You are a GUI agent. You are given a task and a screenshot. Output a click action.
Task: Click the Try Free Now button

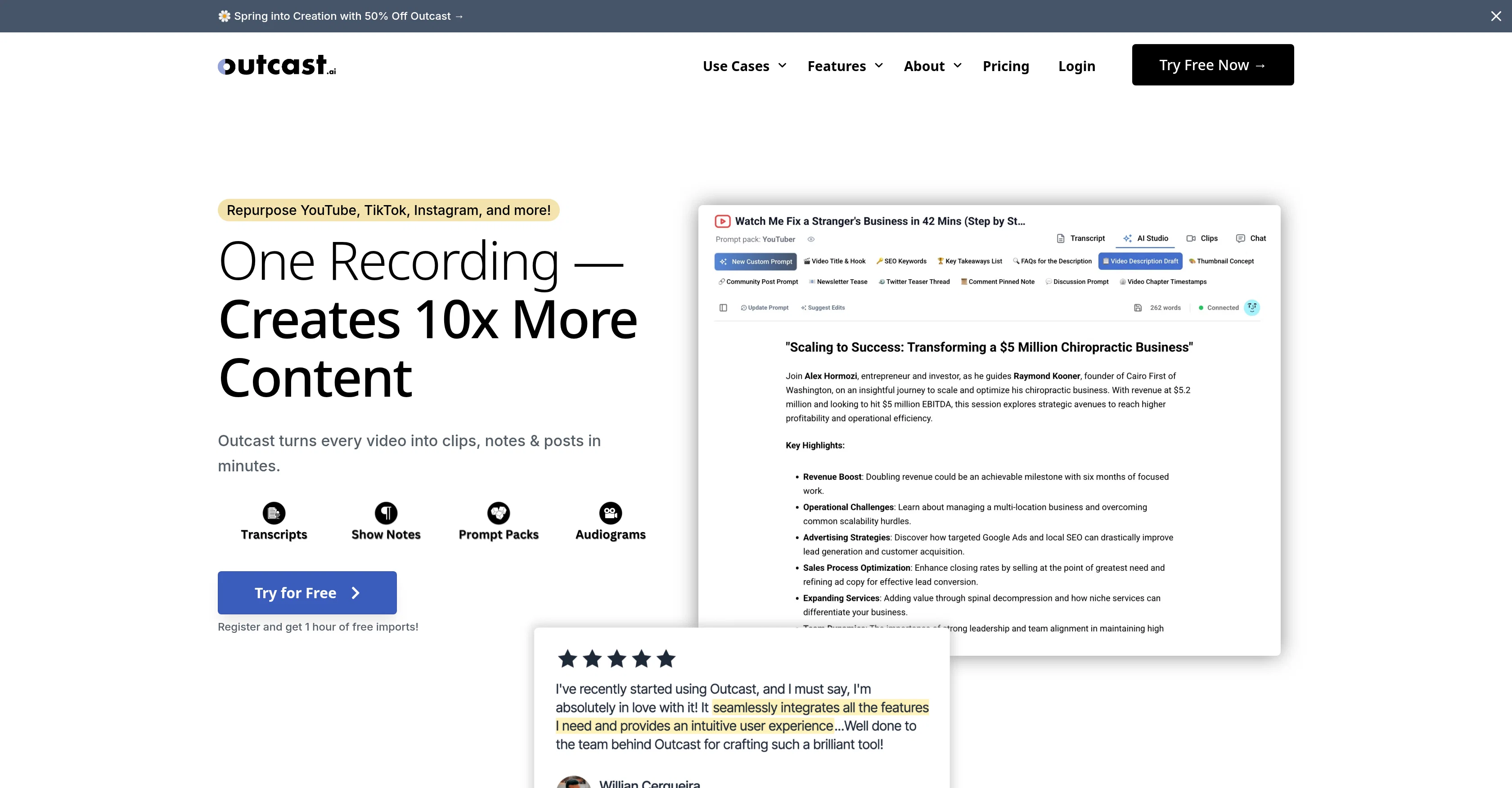pos(1213,64)
